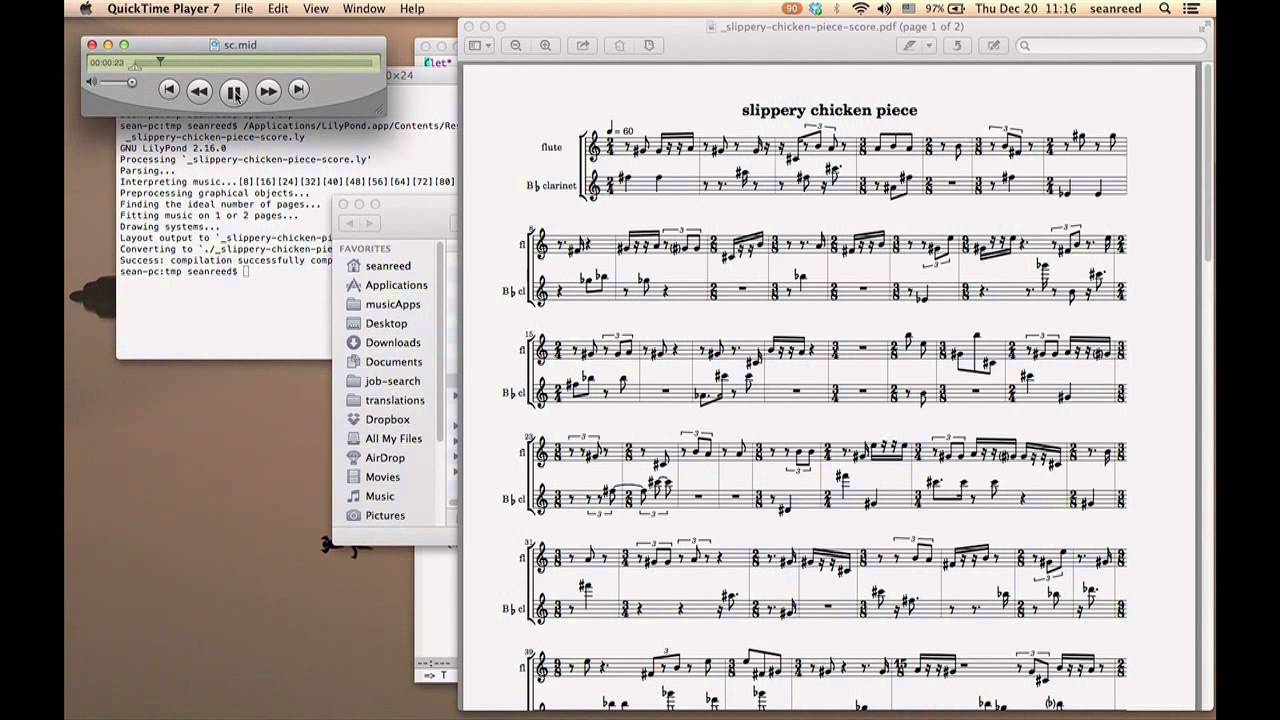Screen dimensions: 1280x720
Task: Click the Music note icon in sidebar
Action: [x=354, y=496]
